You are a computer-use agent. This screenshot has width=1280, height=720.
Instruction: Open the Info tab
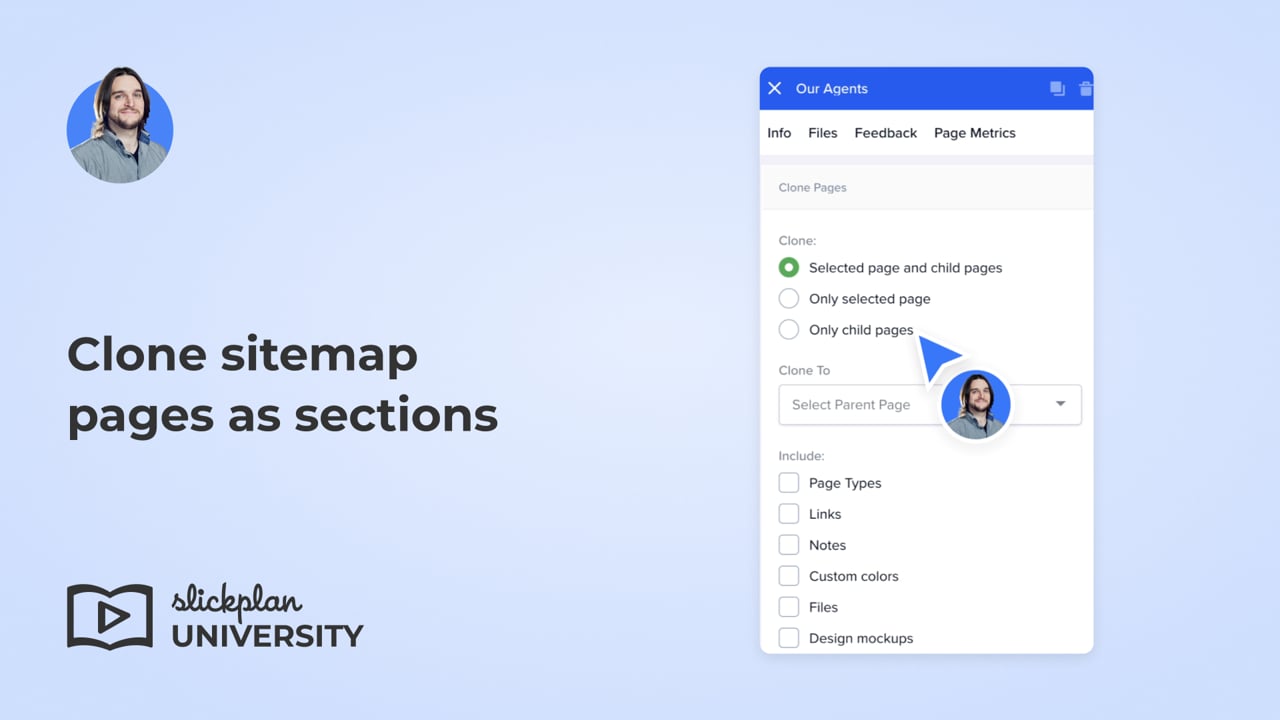click(x=779, y=133)
